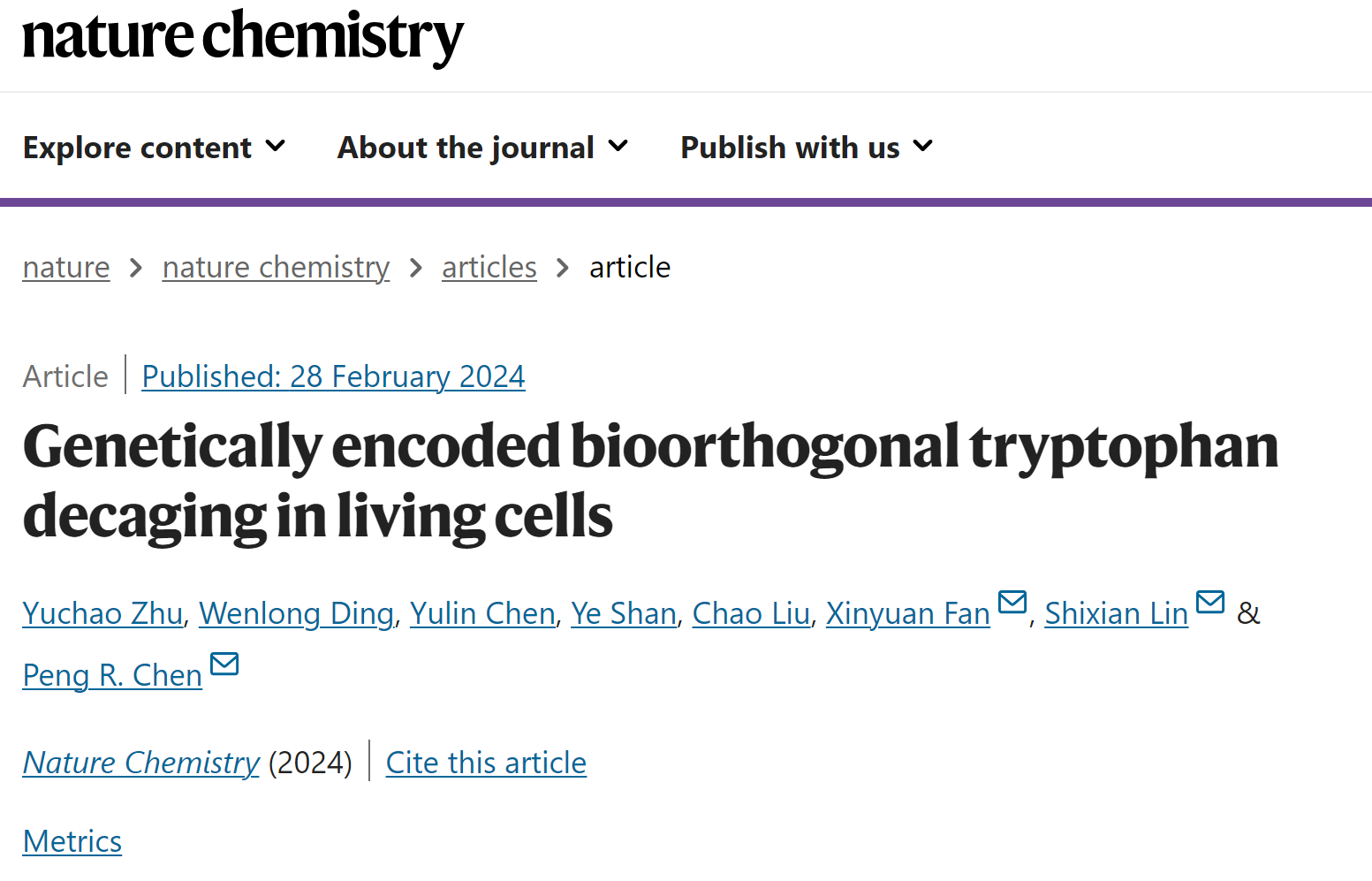1372x881 pixels.
Task: Click the envelope icon after Shixian Lin
Action: [x=1209, y=602]
